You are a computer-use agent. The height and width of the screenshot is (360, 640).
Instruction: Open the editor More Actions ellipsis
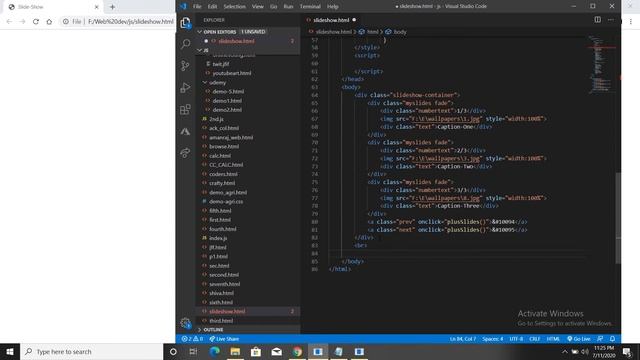point(611,20)
